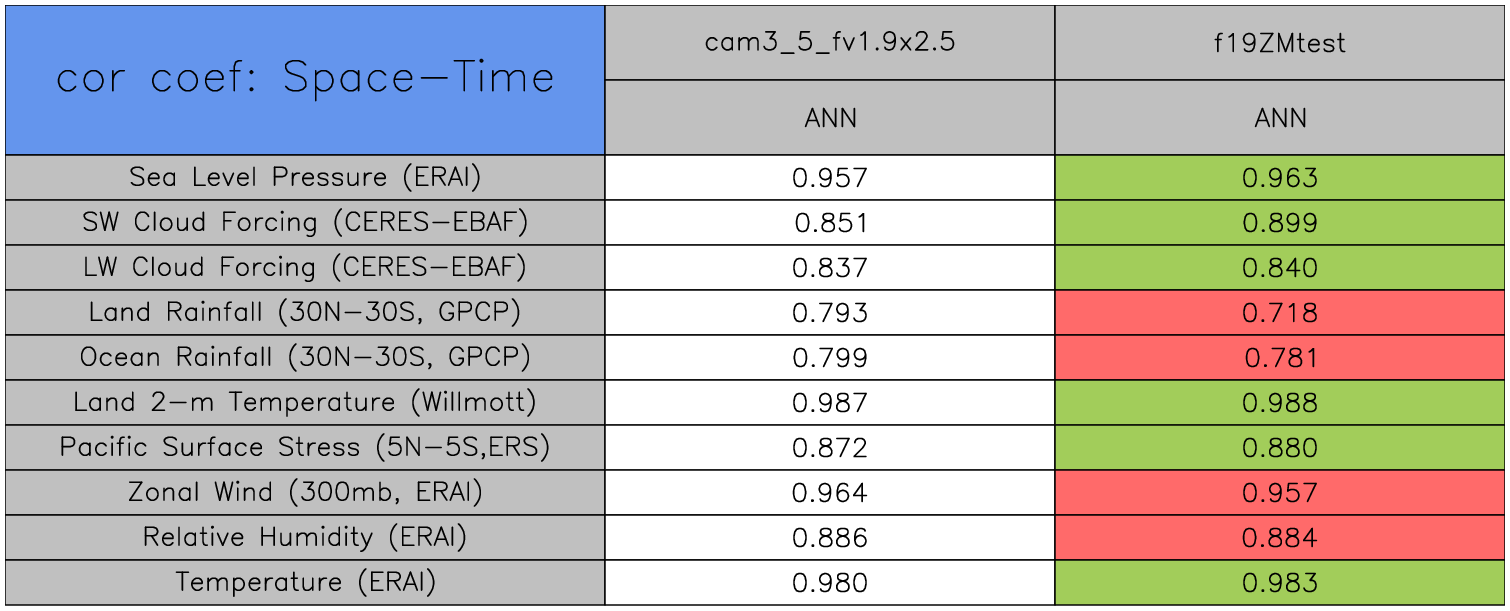Select the f19ZMtest column header
1510x611 pixels.
[1280, 43]
